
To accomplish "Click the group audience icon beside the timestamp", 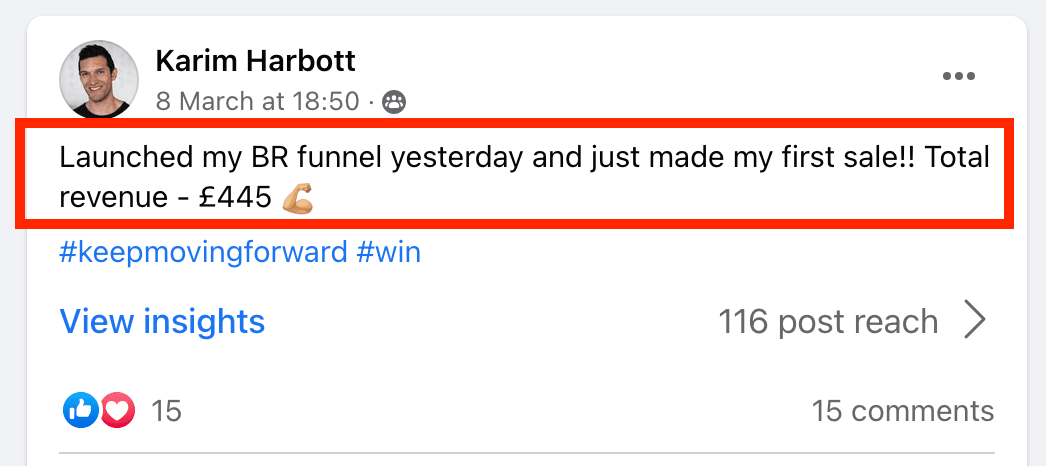I will 395,101.
